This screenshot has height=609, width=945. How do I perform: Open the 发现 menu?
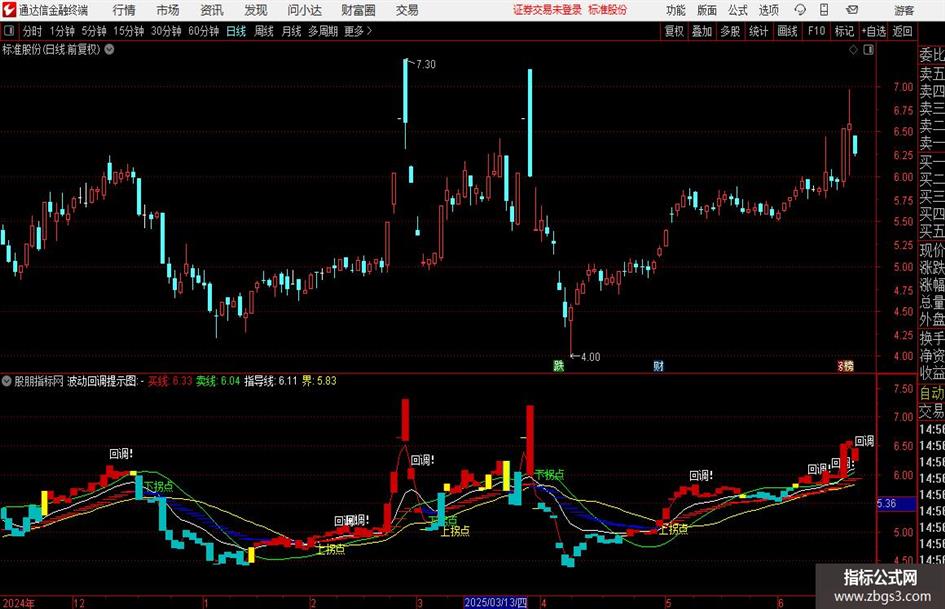click(256, 10)
